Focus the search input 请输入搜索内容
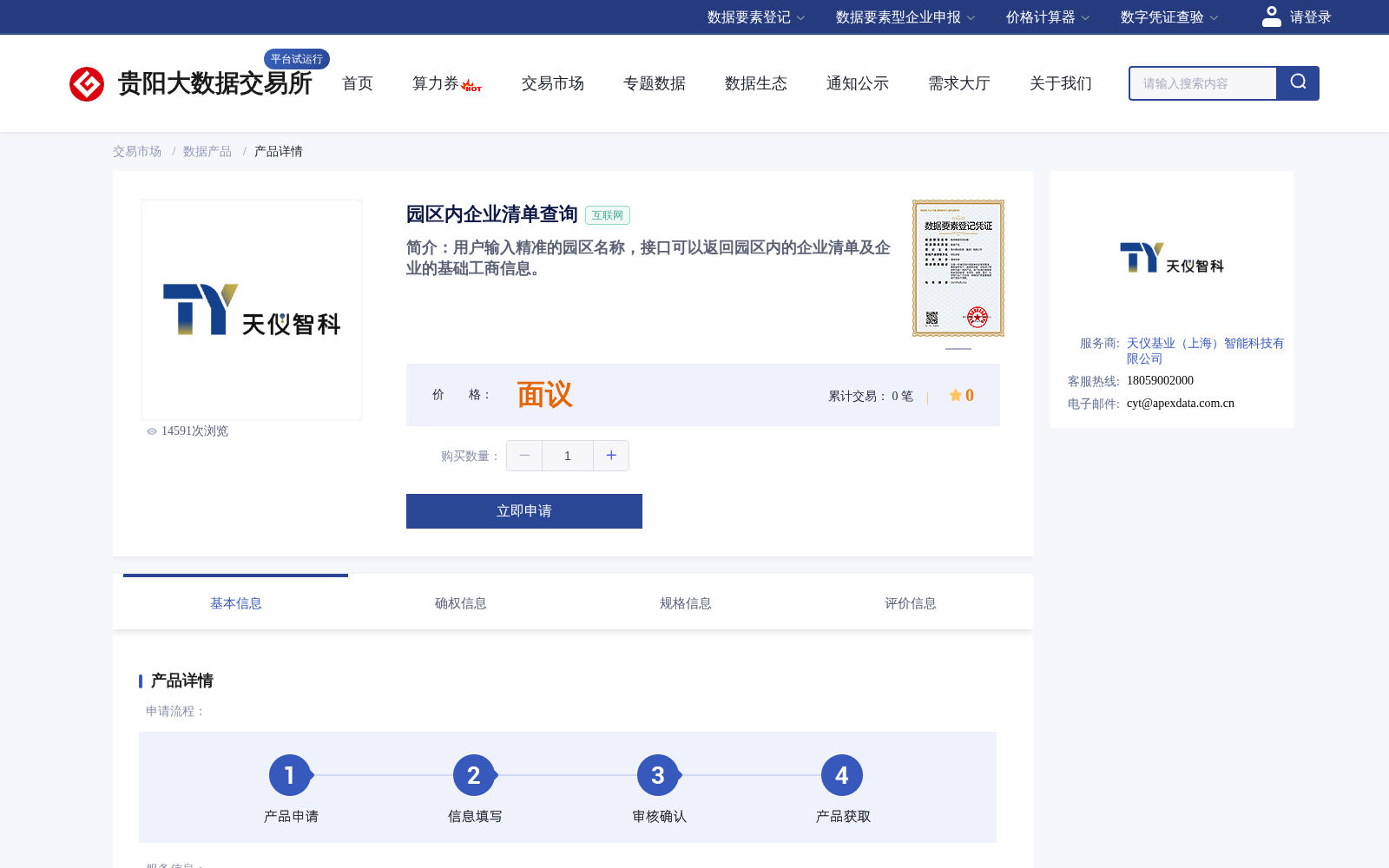Image resolution: width=1389 pixels, height=868 pixels. (x=1203, y=83)
